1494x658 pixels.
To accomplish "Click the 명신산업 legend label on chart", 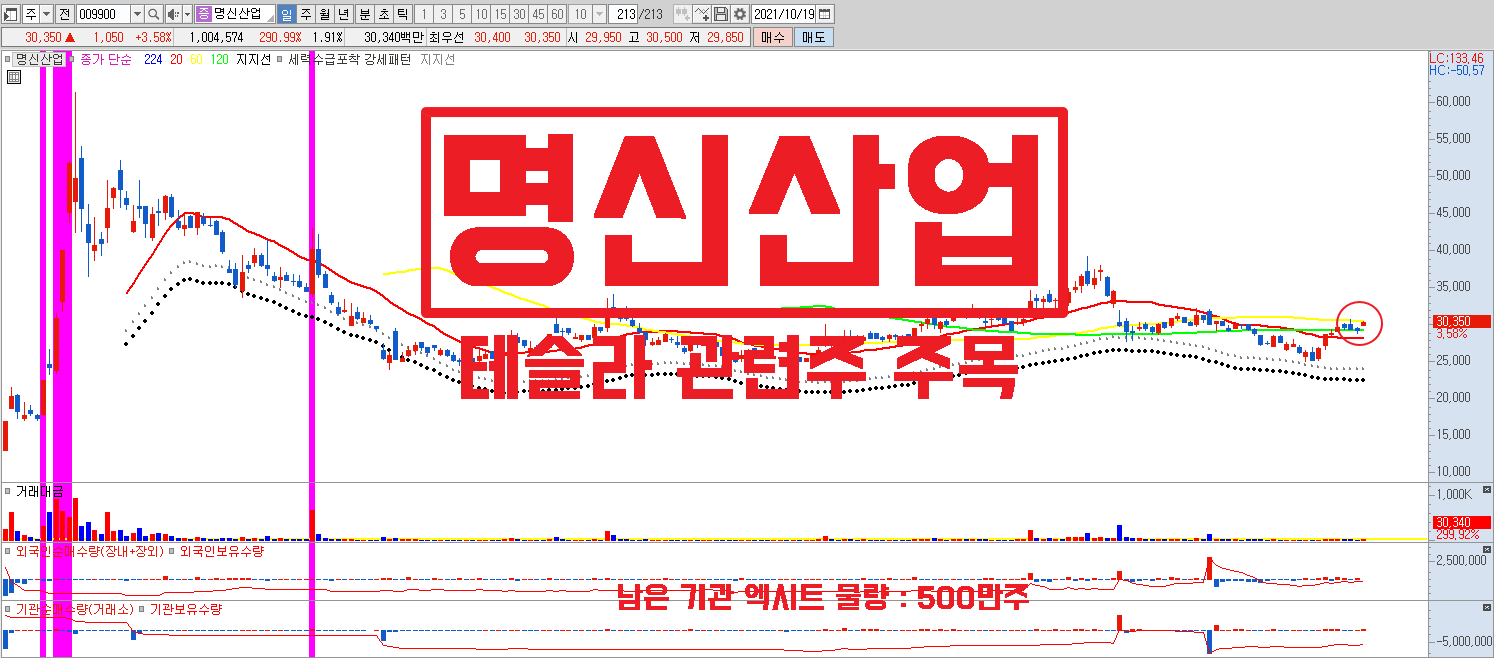I will tap(40, 59).
